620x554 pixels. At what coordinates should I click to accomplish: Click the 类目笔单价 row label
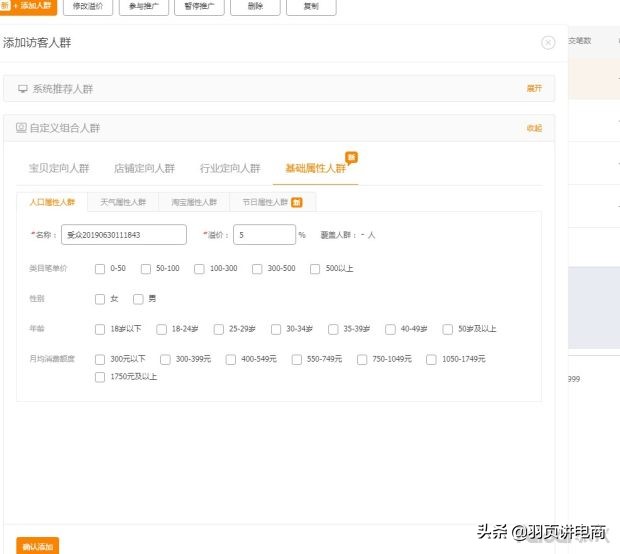[x=48, y=268]
